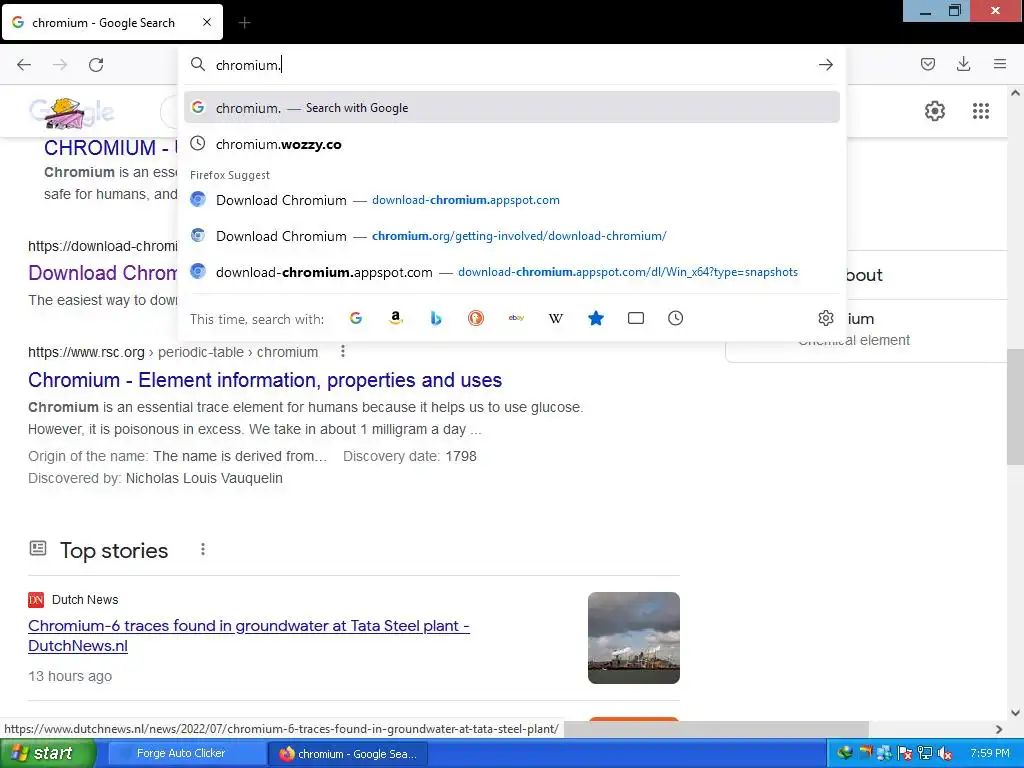The height and width of the screenshot is (768, 1024).
Task: Choose 'chromium. — Search with Google' suggestion
Action: (x=512, y=108)
